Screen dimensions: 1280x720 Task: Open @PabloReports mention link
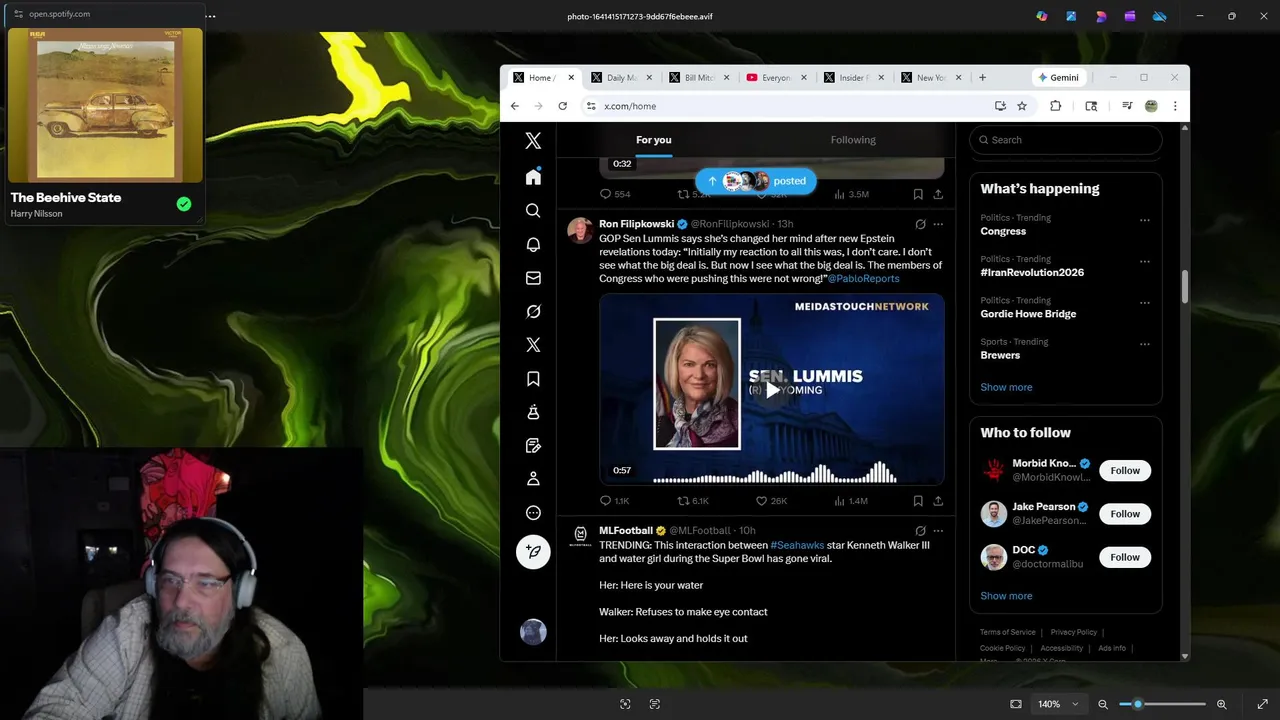tap(863, 279)
